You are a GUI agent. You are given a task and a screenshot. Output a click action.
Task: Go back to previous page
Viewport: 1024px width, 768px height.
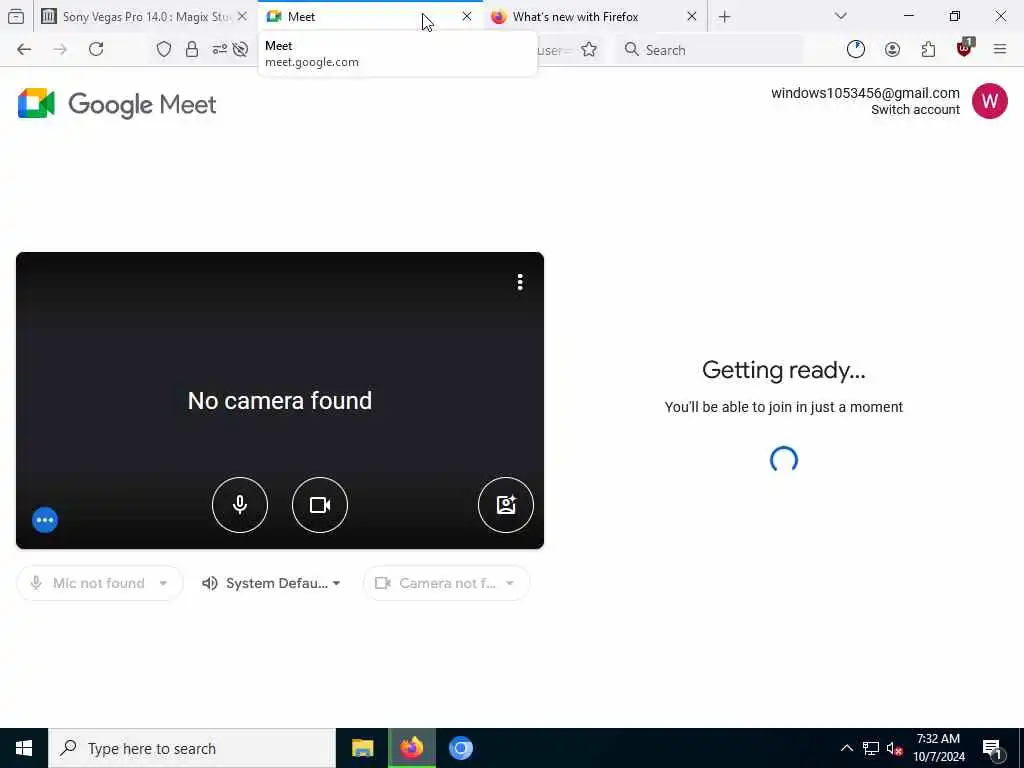24,50
